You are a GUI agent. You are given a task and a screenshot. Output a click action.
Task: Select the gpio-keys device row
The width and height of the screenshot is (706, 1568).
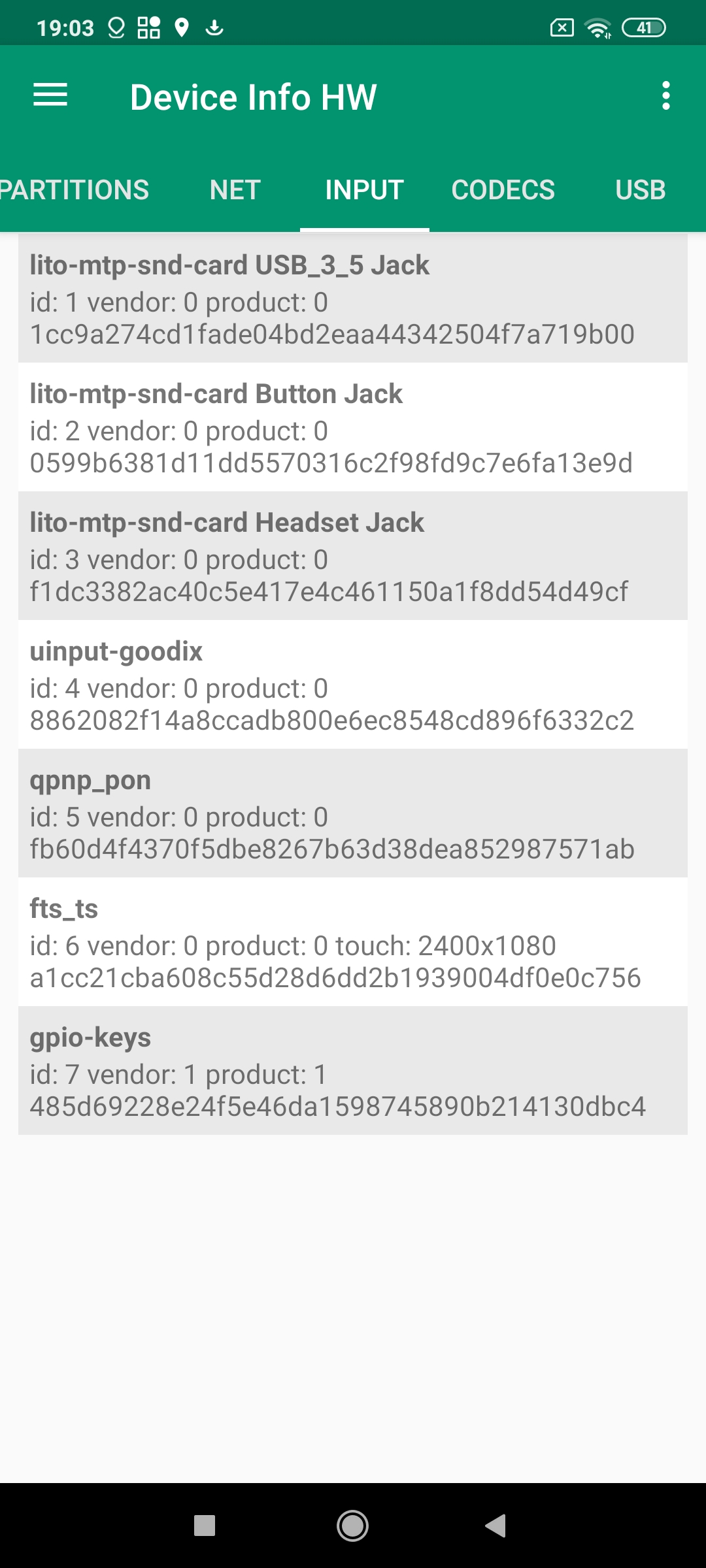353,1071
